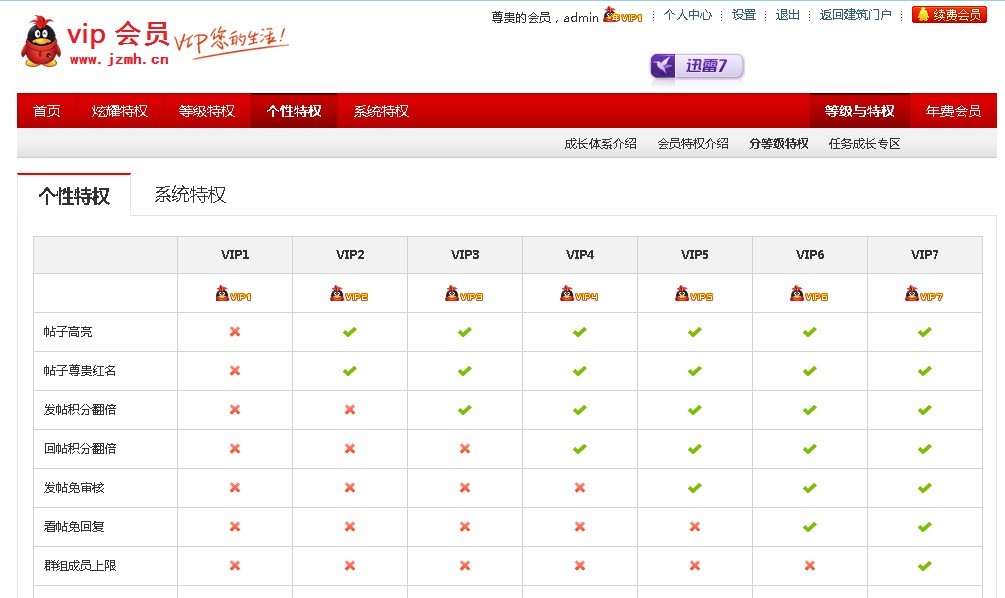
Task: Click the VIP3 penguin badge in table
Action: [464, 294]
